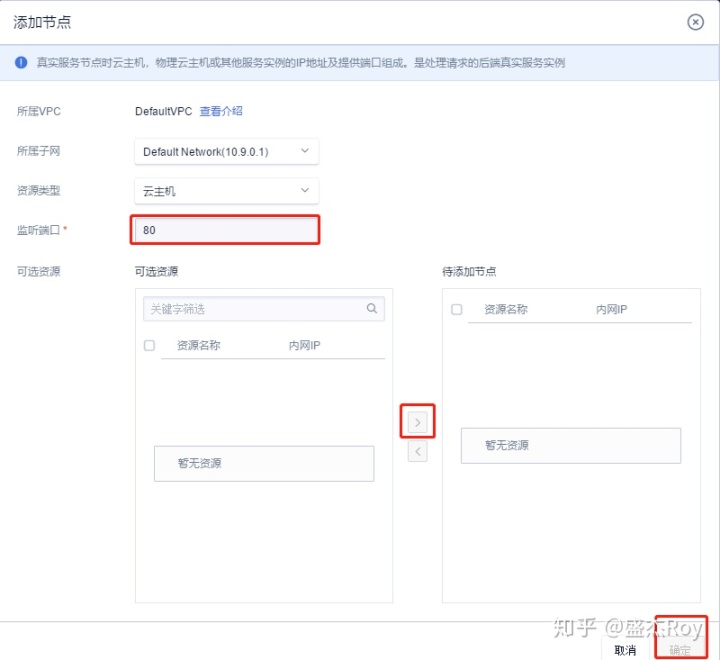Viewport: 720px width, 660px height.
Task: Click the 资源类型 label
Action: click(39, 190)
